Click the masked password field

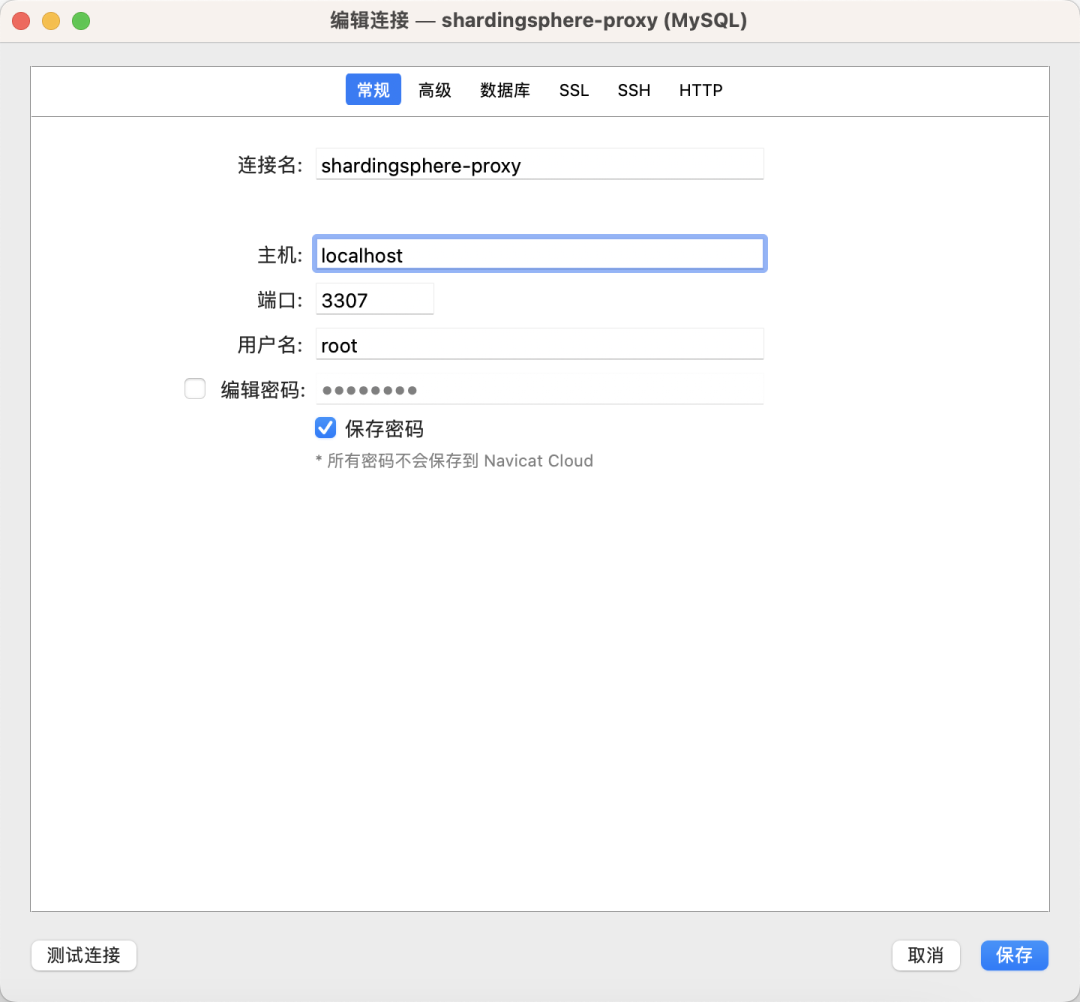coord(539,390)
